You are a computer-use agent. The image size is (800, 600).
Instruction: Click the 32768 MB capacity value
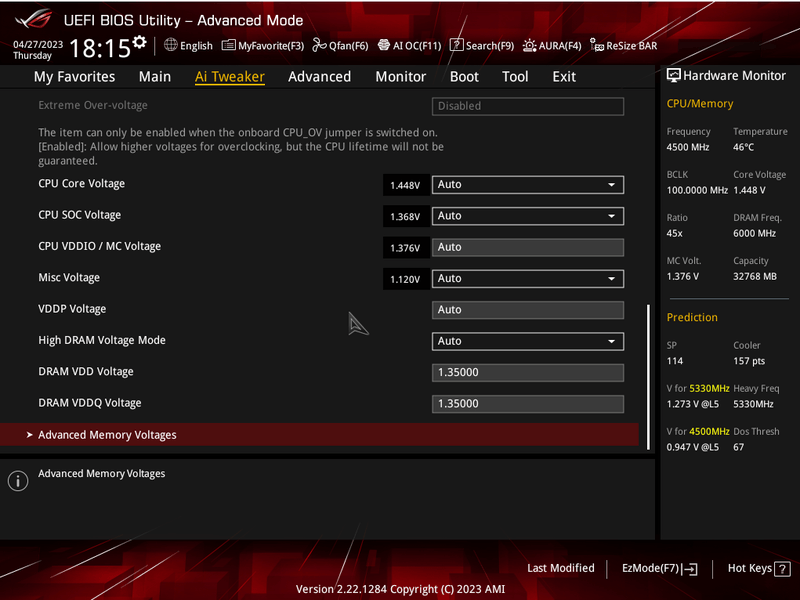[755, 277]
